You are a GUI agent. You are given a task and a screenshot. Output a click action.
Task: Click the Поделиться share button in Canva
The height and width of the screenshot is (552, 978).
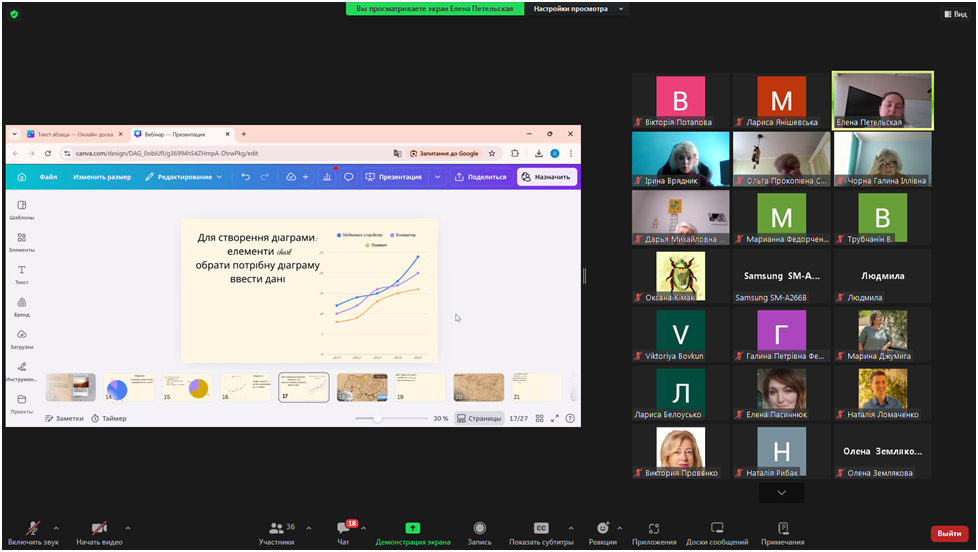coord(480,177)
